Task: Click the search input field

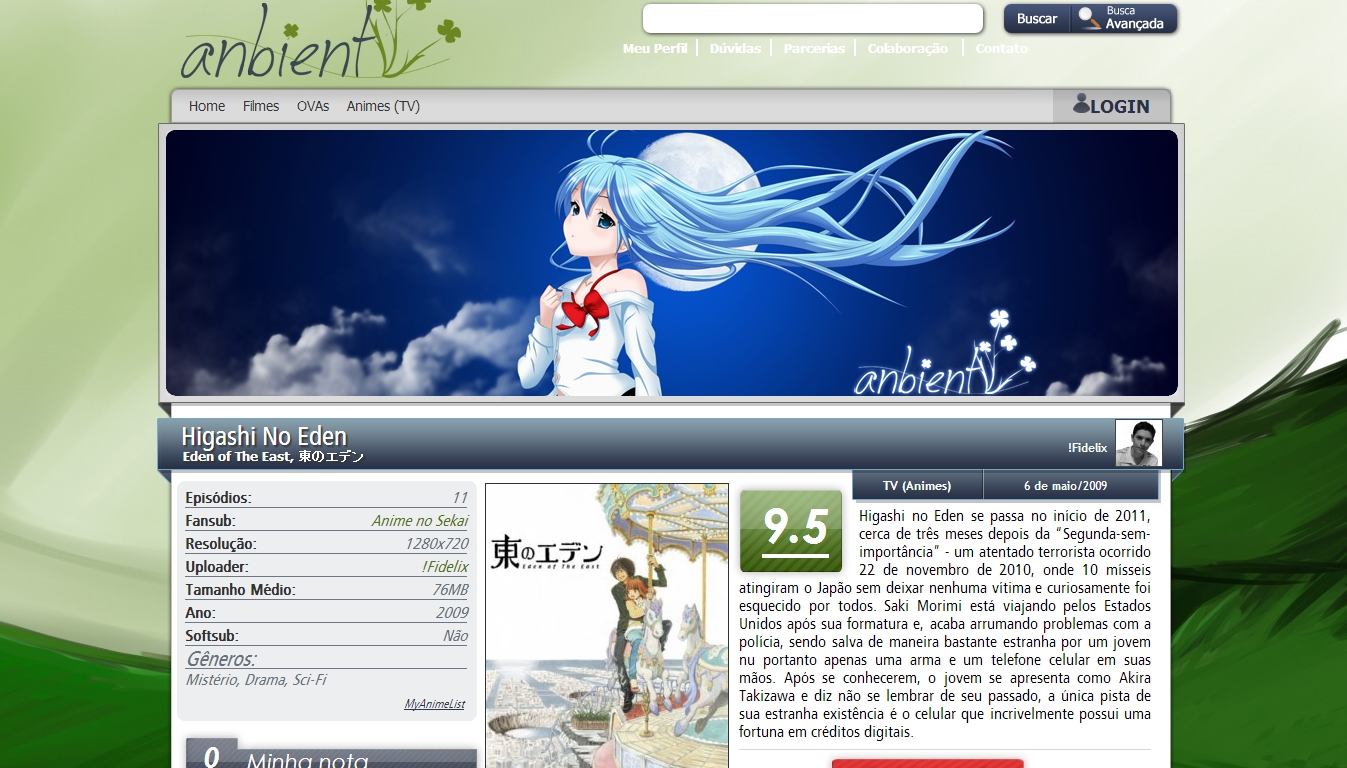Action: [x=812, y=19]
